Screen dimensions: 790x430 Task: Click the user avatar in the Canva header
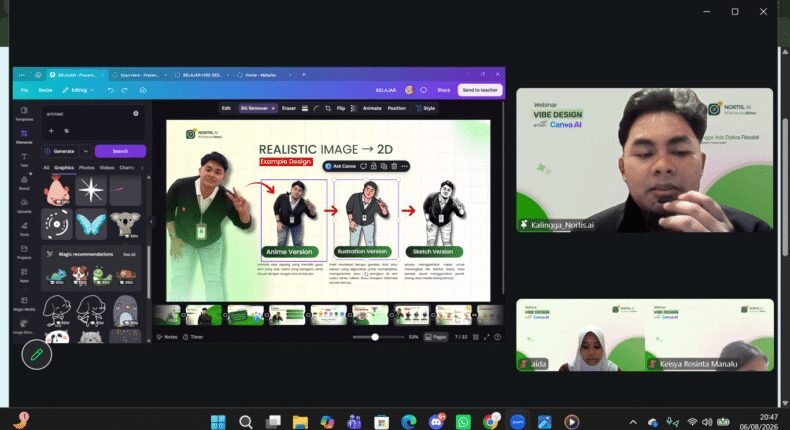click(x=409, y=90)
